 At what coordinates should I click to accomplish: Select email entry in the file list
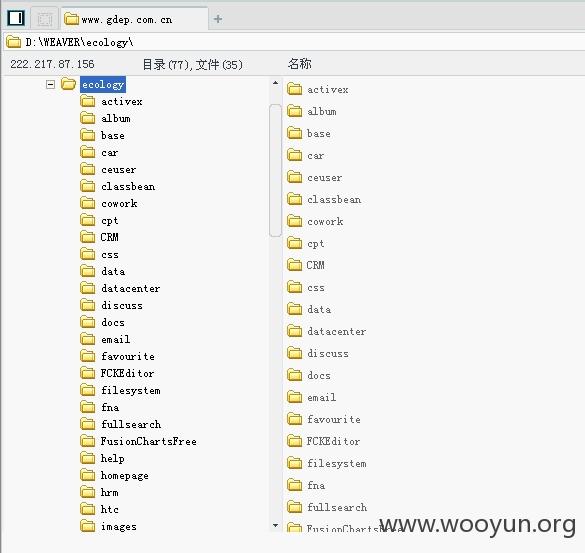(322, 397)
